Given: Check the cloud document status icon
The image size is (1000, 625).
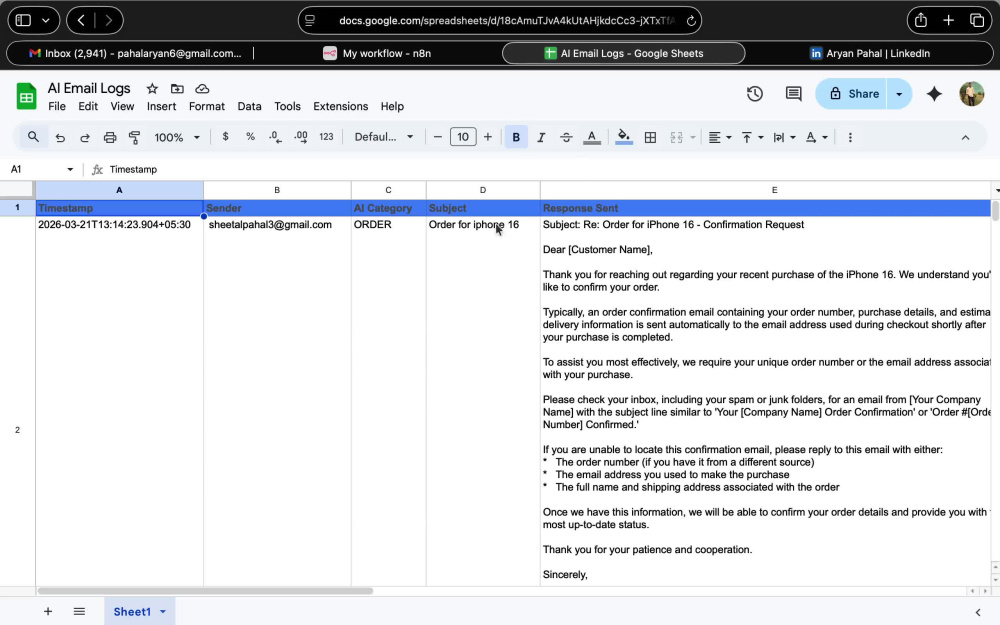Looking at the screenshot, I should click(x=202, y=89).
